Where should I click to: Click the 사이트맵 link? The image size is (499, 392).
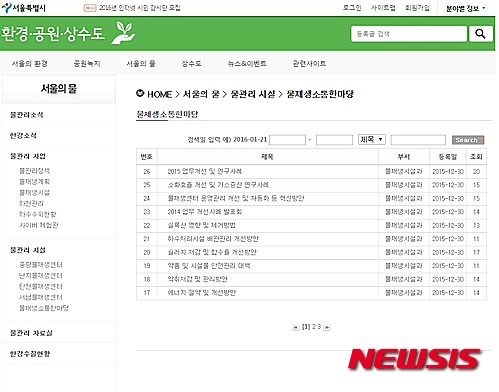[383, 8]
